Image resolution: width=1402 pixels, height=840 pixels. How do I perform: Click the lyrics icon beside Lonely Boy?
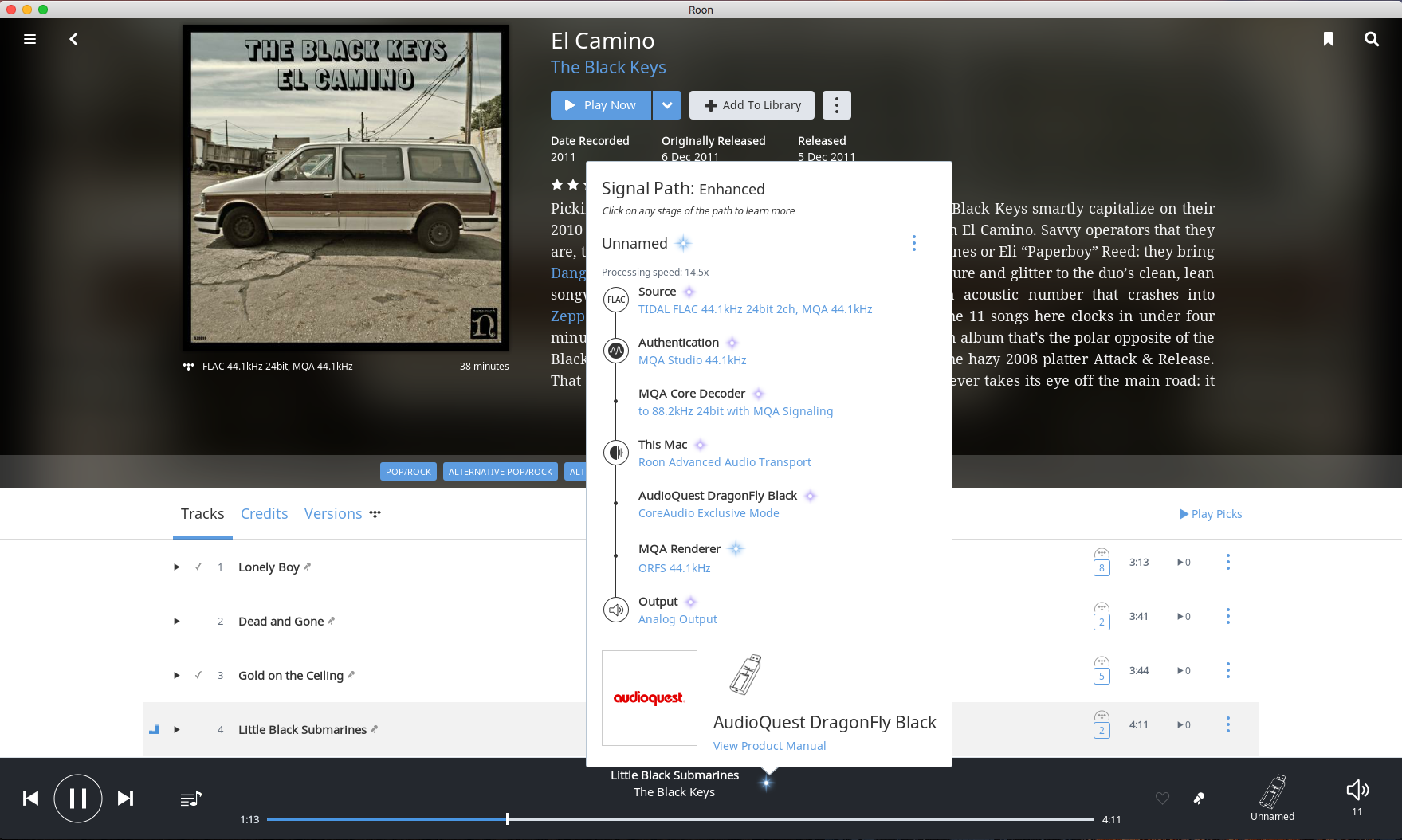coord(308,567)
